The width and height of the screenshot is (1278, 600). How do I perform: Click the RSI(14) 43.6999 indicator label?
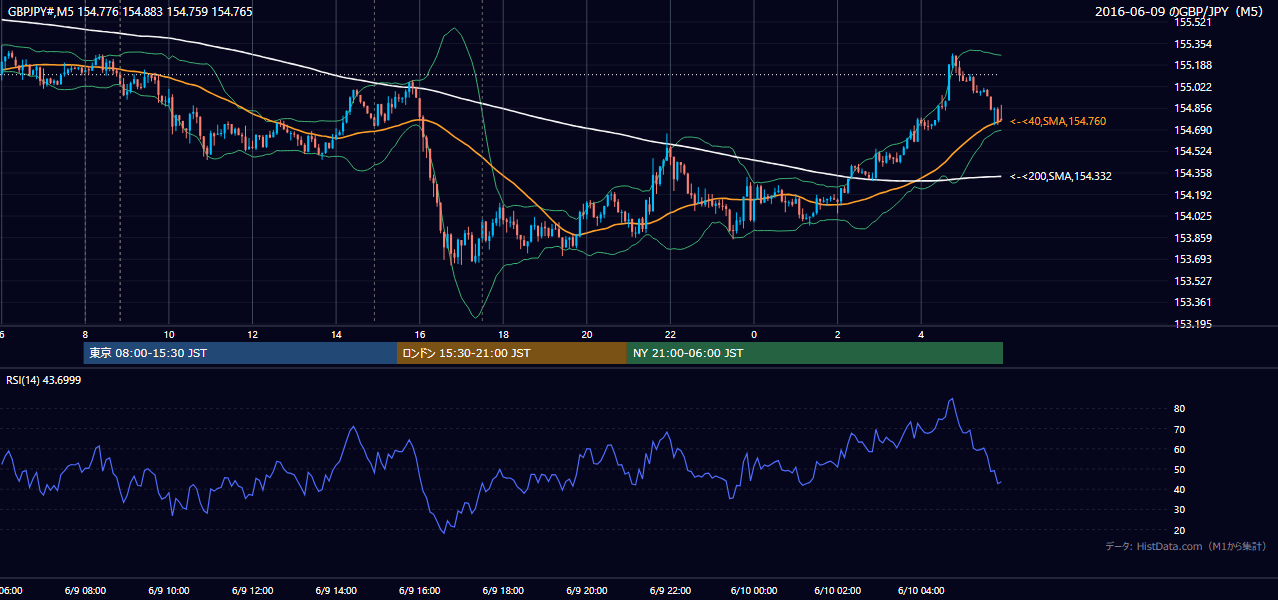click(44, 380)
